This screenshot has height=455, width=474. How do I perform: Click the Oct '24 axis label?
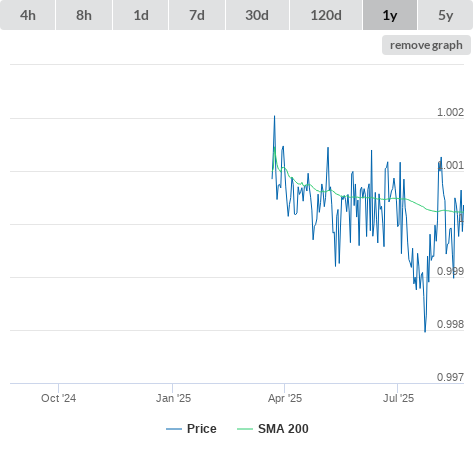58,398
